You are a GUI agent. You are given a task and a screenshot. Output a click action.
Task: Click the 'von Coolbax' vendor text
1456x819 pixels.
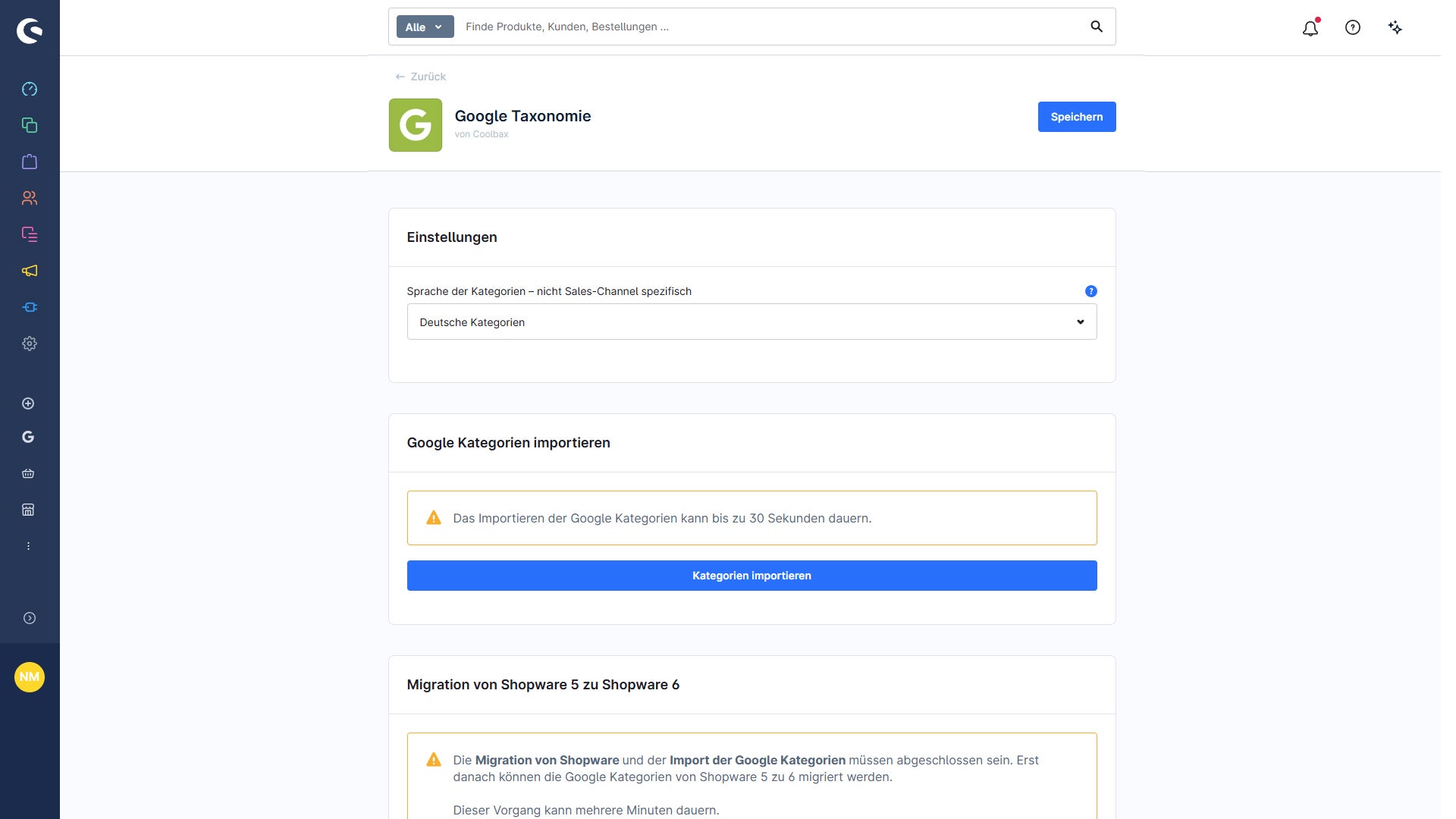[x=482, y=134]
